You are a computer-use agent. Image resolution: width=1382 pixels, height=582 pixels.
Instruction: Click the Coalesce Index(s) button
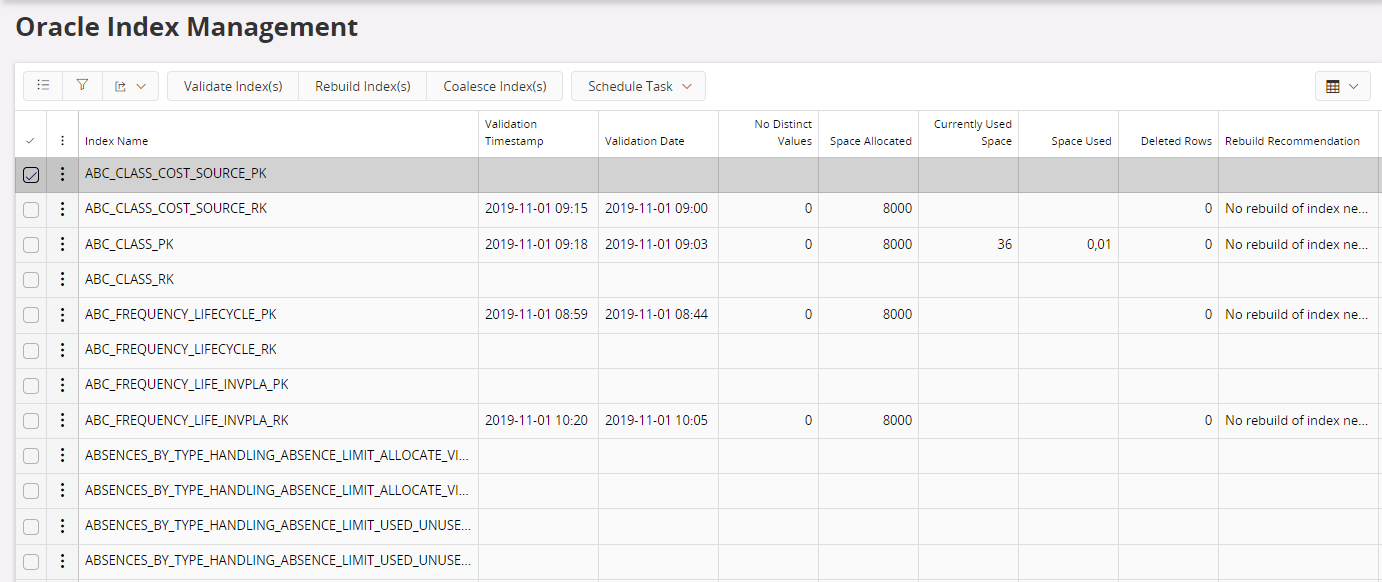(494, 86)
